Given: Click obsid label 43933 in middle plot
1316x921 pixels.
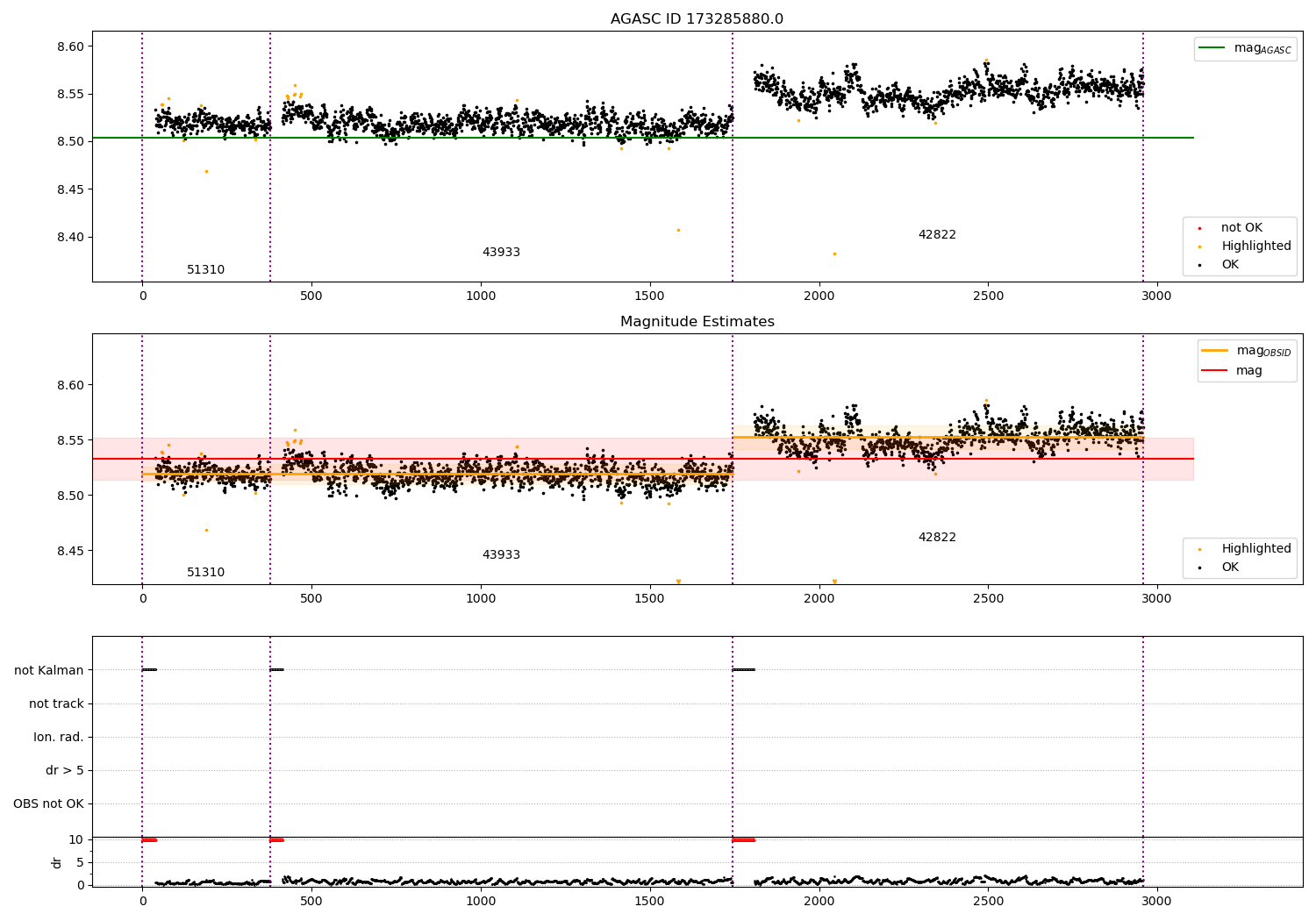Looking at the screenshot, I should (x=501, y=555).
